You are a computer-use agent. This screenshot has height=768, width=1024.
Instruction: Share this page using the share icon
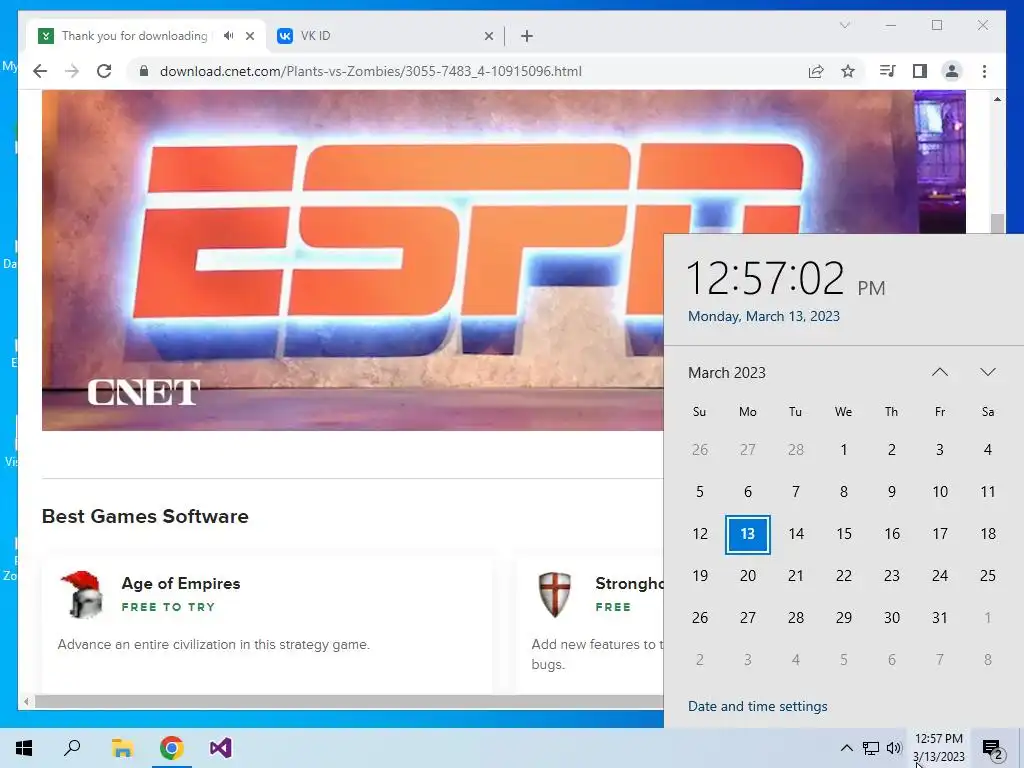point(816,71)
